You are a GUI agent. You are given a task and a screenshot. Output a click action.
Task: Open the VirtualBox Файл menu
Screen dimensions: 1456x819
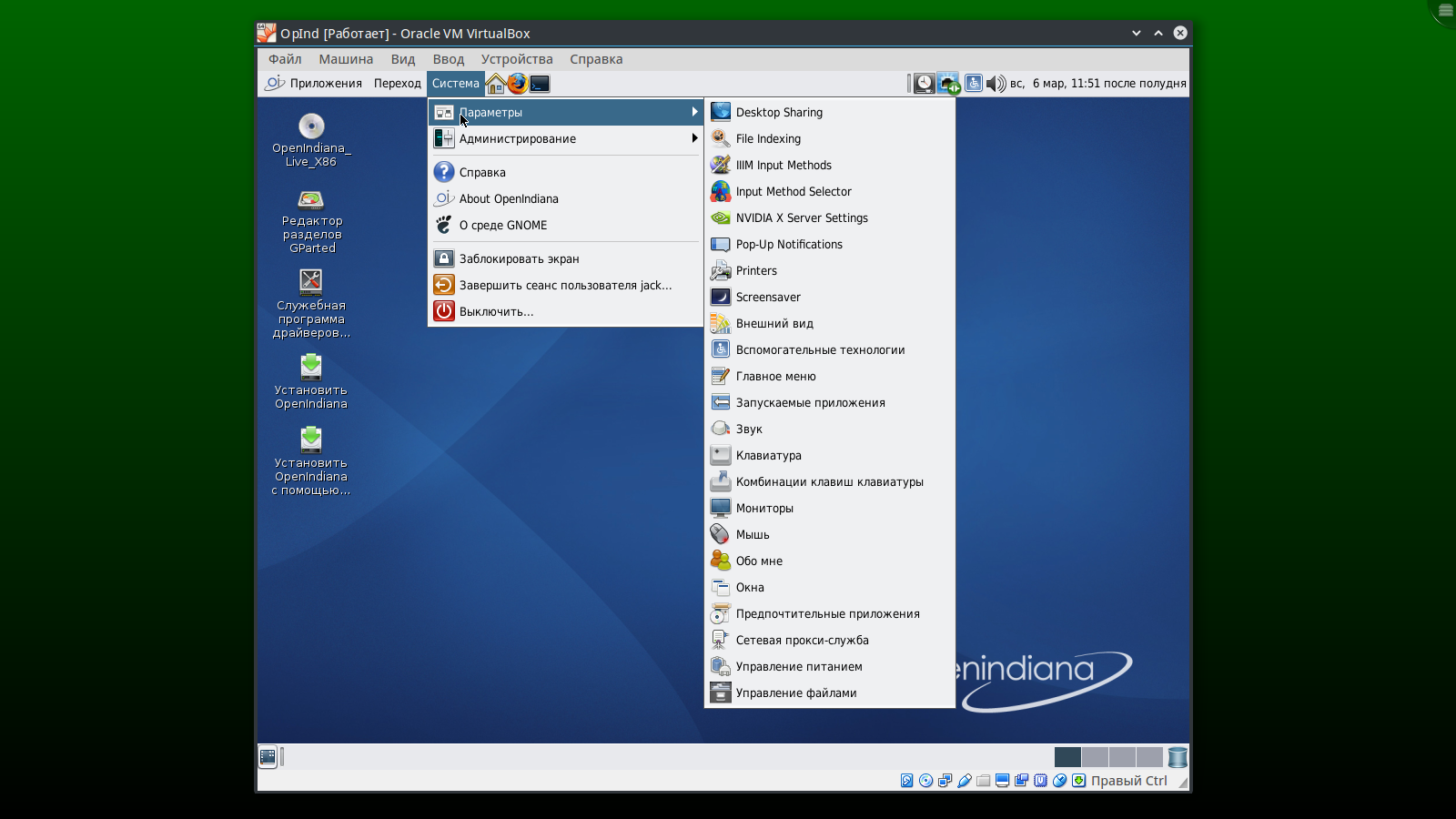coord(285,59)
